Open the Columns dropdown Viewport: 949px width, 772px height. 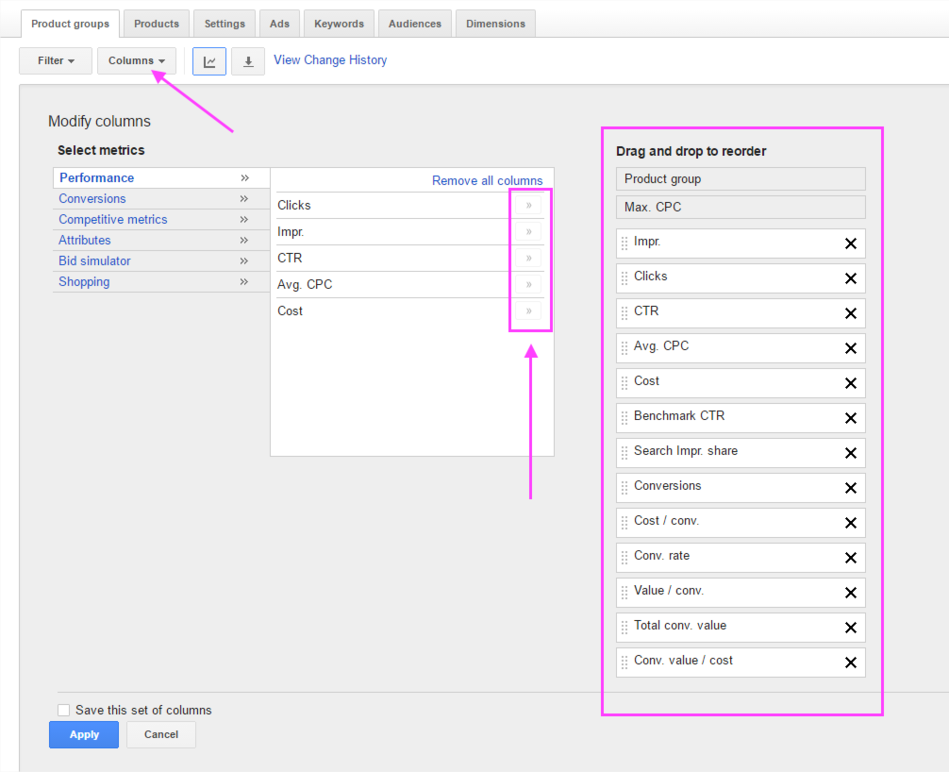(x=137, y=61)
